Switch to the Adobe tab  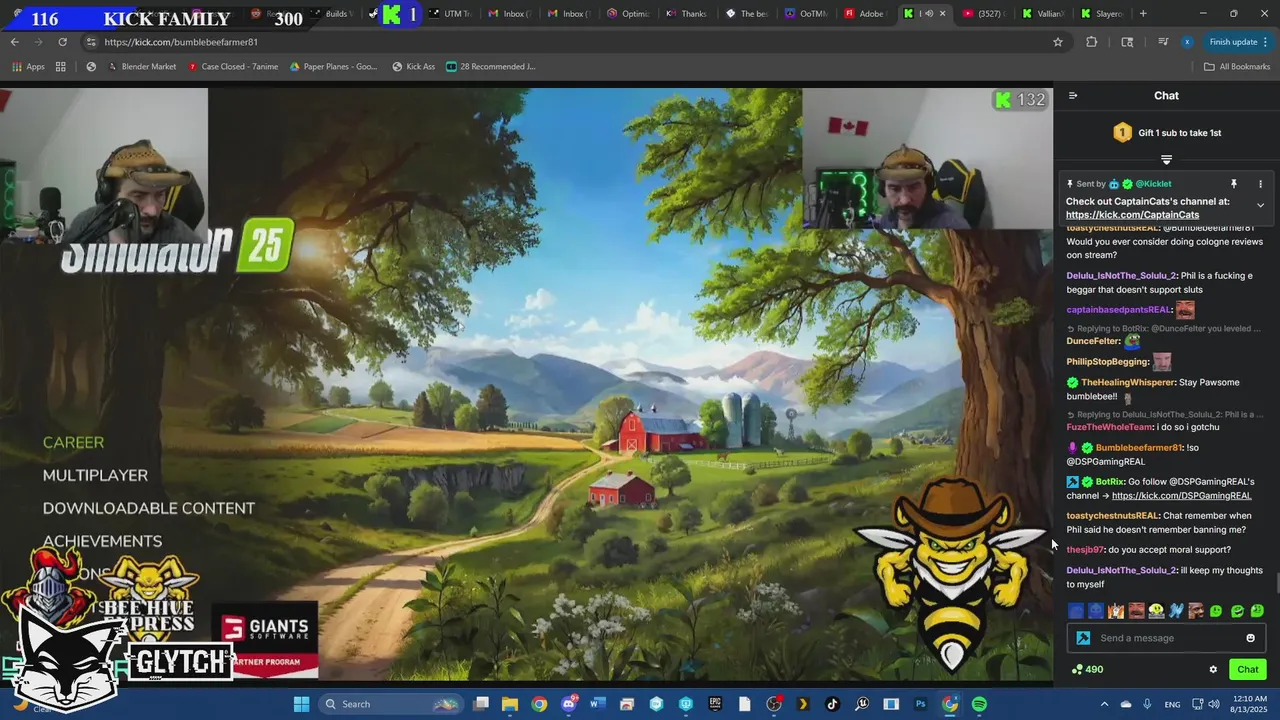(864, 14)
